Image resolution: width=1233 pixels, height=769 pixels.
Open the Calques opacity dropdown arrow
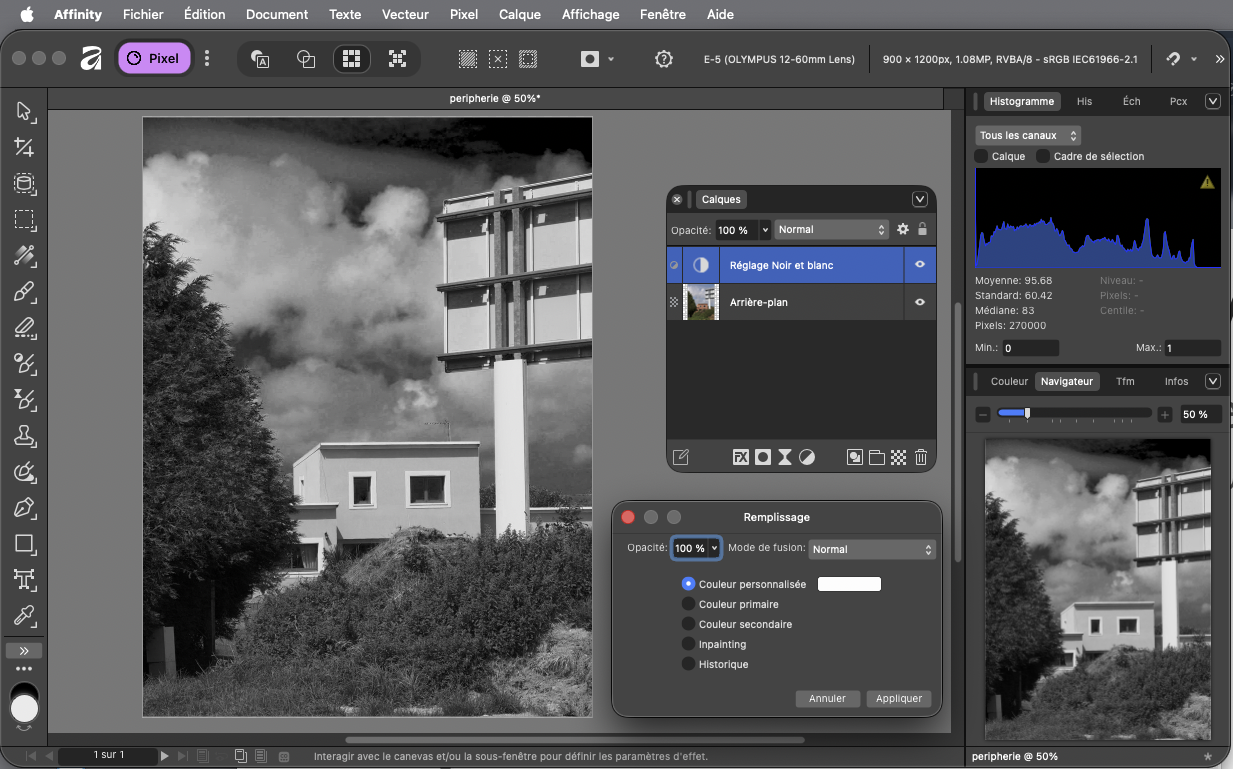pos(766,230)
